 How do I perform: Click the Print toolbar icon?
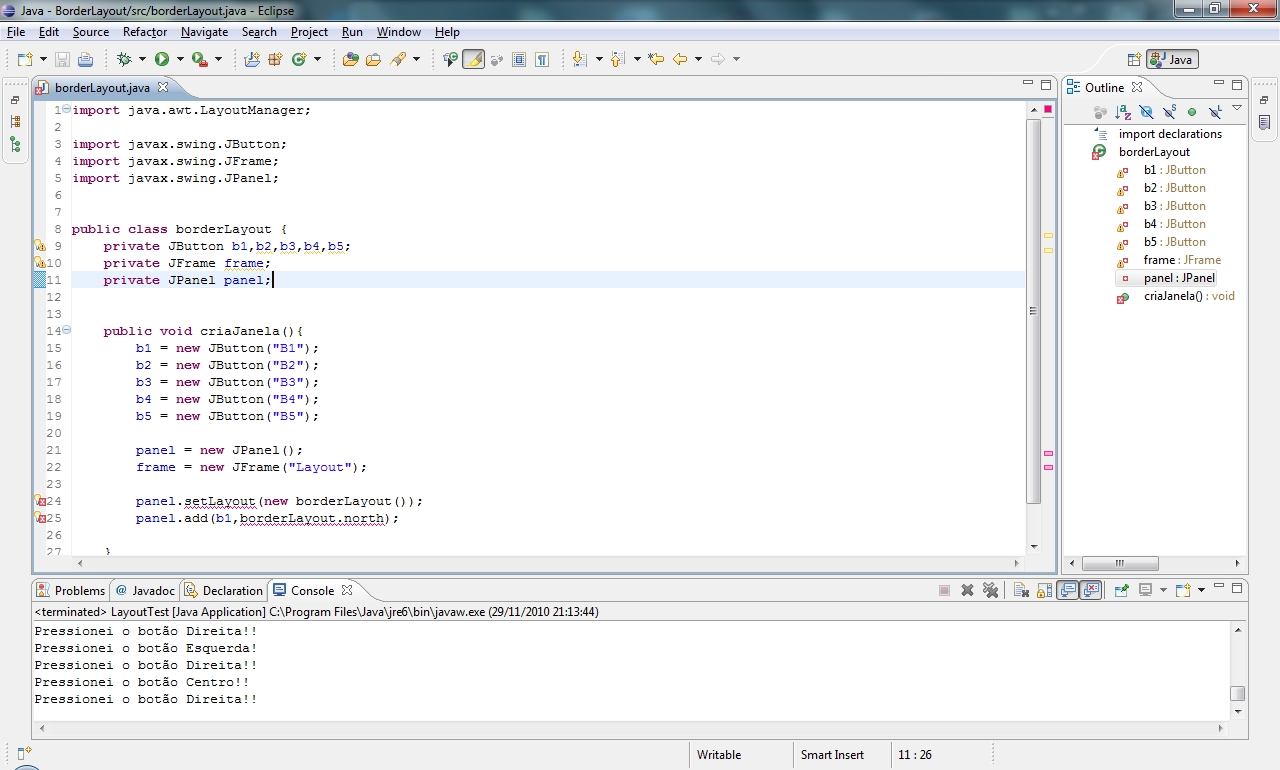click(x=85, y=59)
